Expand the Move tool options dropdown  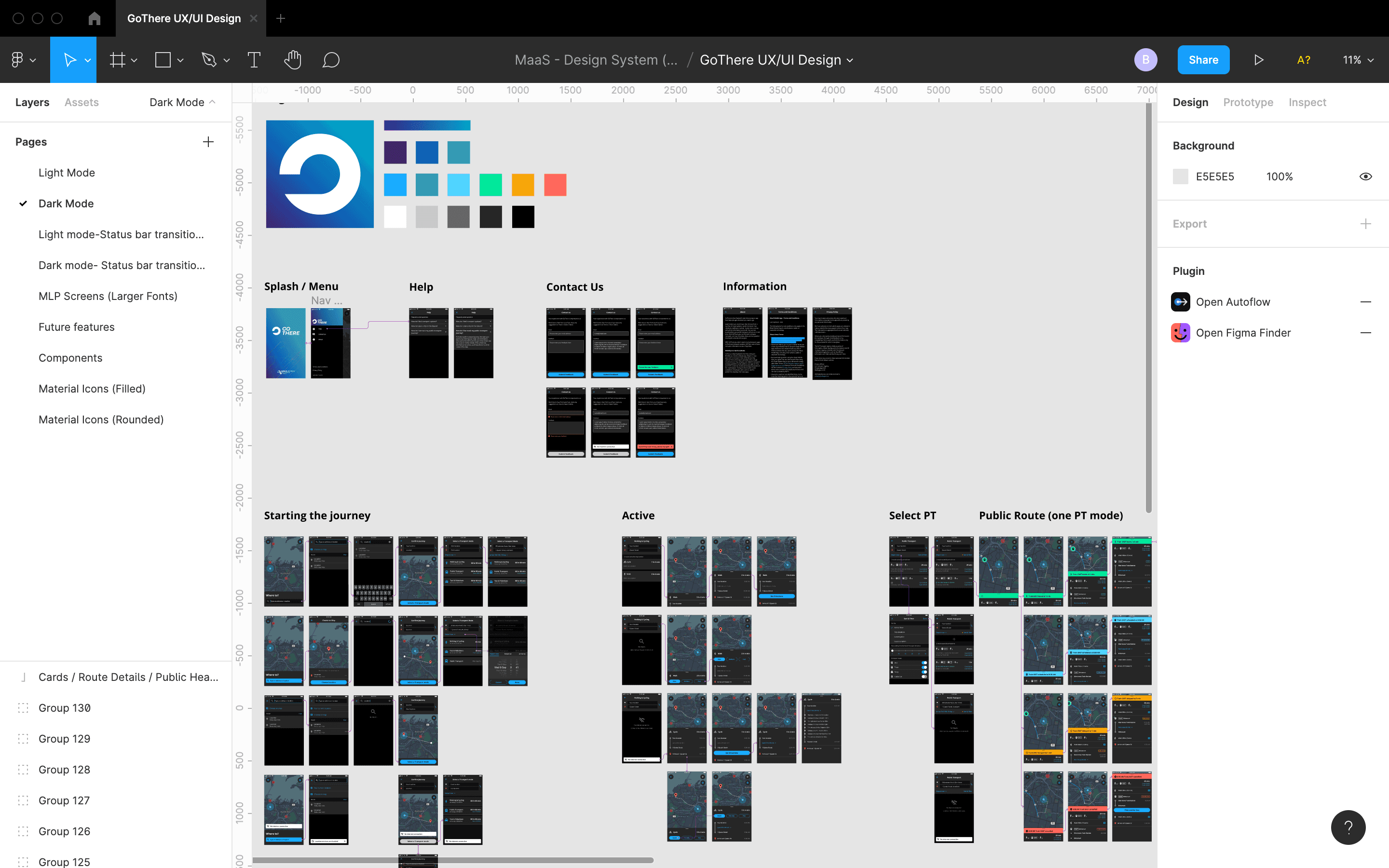pyautogui.click(x=88, y=60)
